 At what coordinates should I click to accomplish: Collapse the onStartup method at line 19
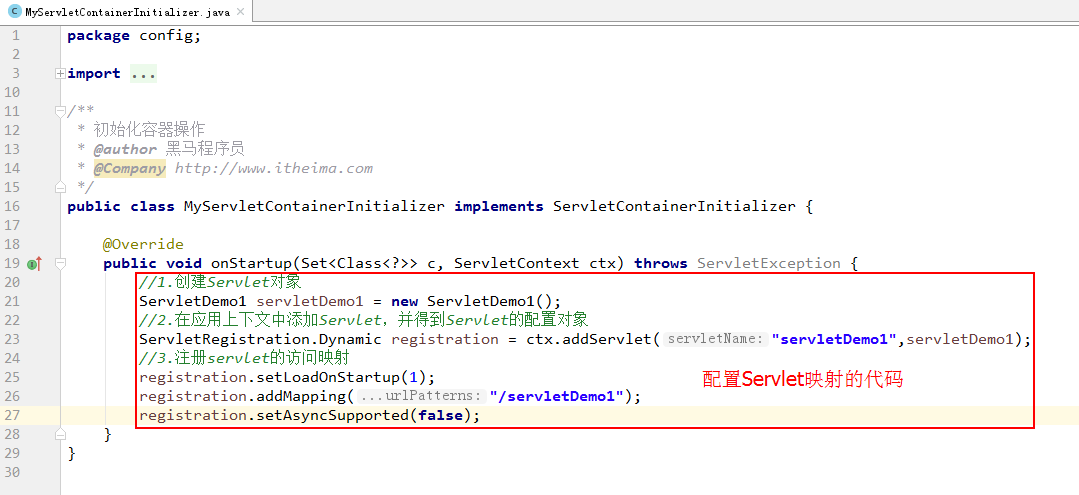[61, 263]
